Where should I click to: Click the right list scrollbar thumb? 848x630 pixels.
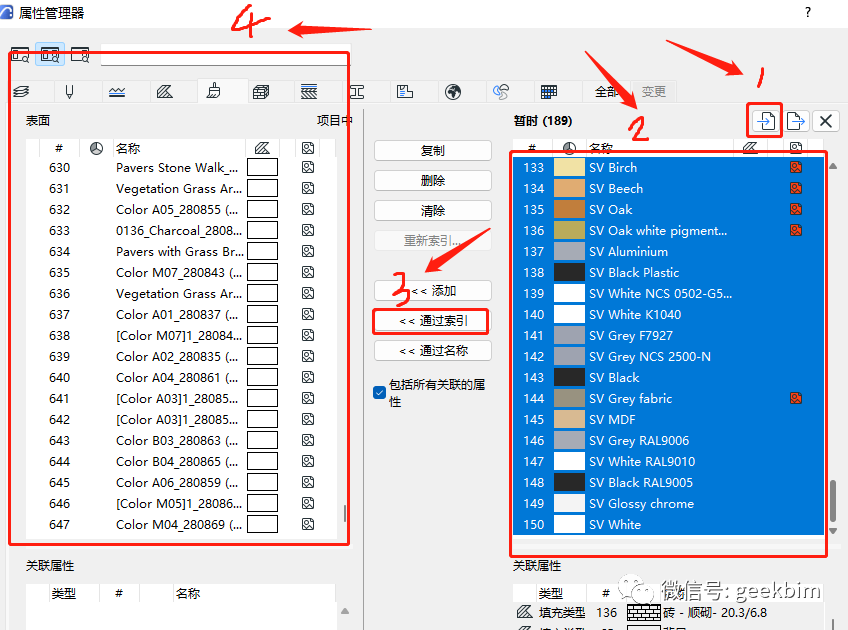(833, 501)
